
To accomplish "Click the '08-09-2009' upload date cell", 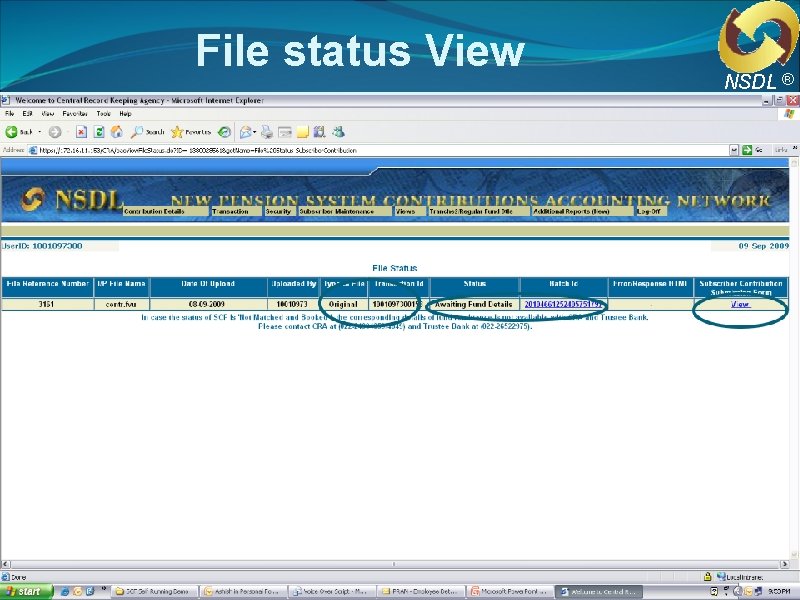I will tap(207, 304).
